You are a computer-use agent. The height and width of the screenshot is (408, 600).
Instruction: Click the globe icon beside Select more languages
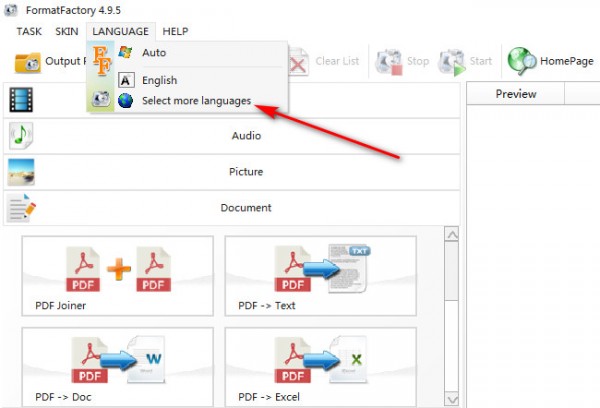pyautogui.click(x=126, y=101)
